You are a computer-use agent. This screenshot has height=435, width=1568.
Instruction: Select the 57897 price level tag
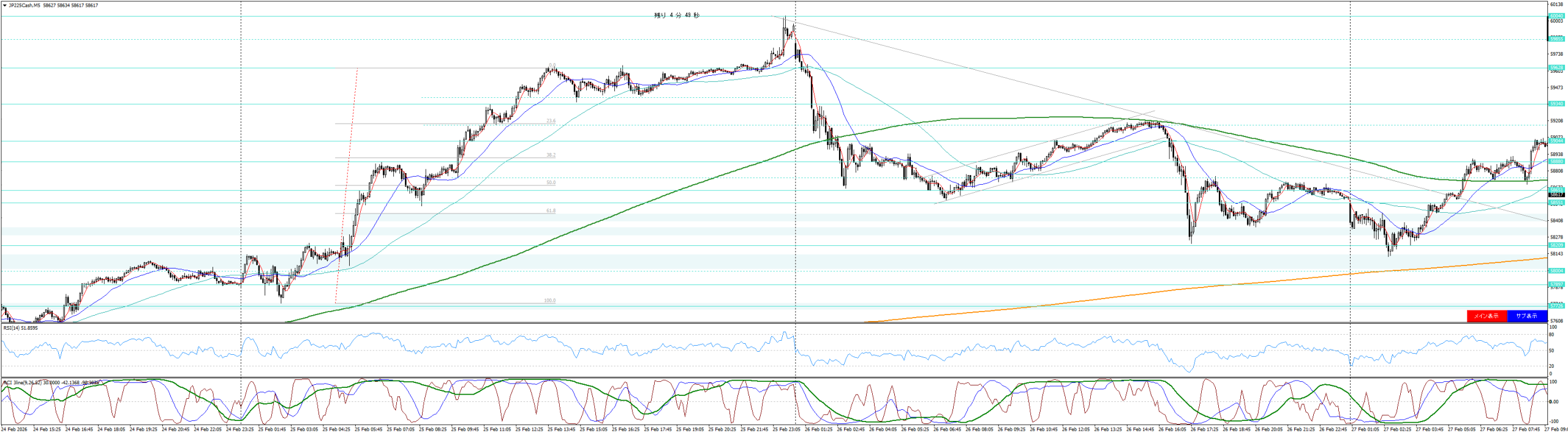[x=1556, y=284]
